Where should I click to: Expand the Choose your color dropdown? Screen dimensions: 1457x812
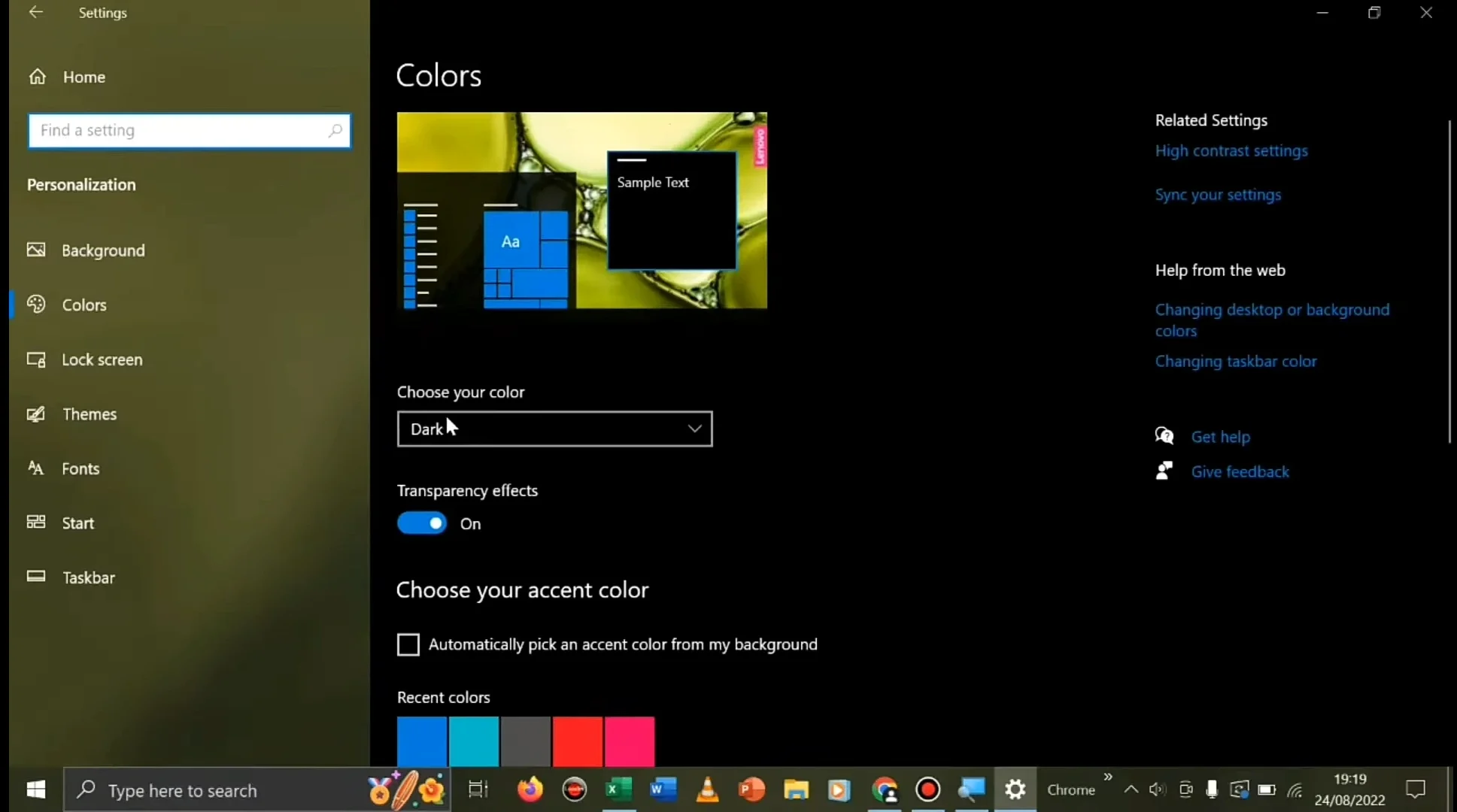point(554,429)
